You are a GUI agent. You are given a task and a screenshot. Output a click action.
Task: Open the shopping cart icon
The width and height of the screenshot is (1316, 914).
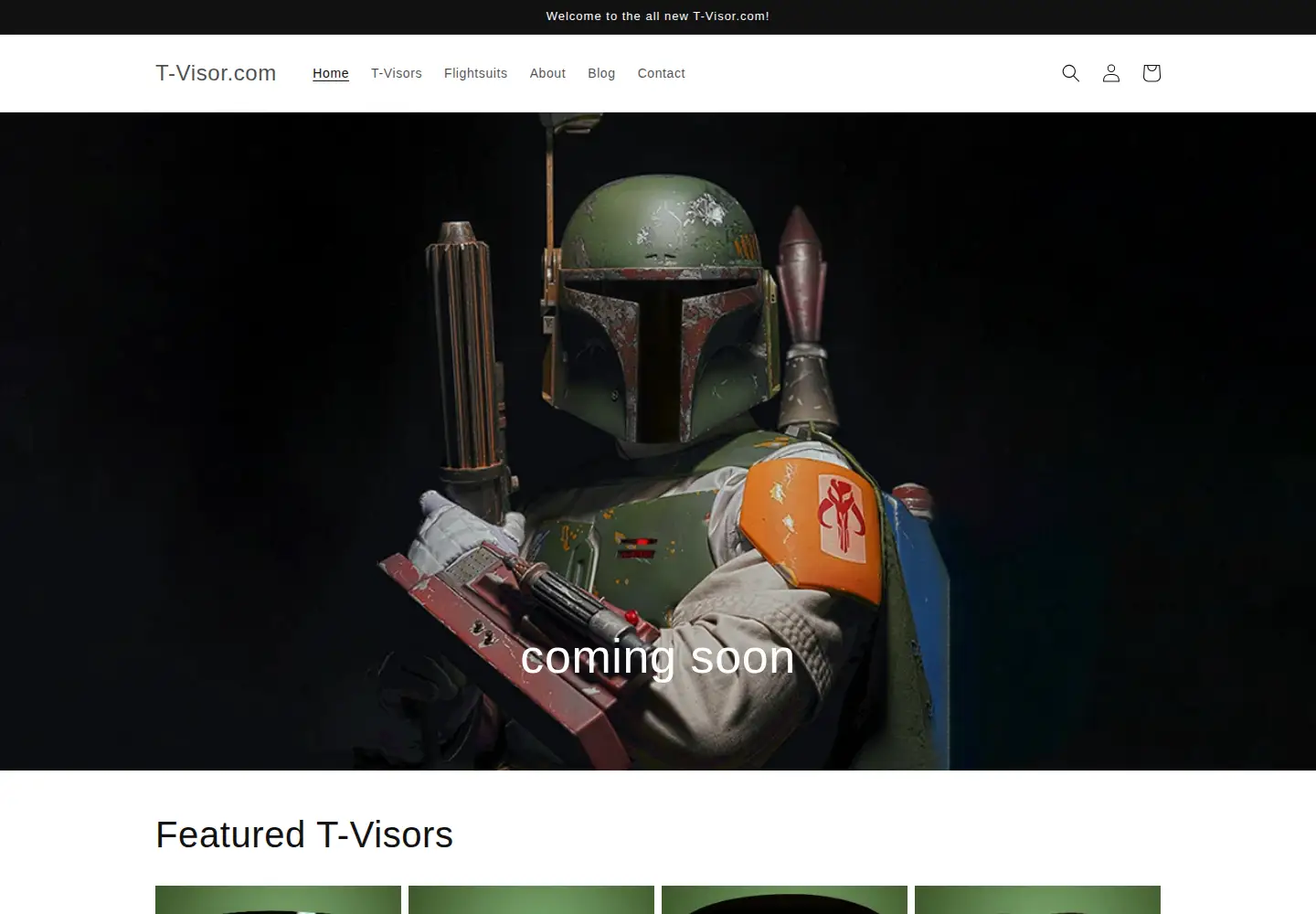1151,73
